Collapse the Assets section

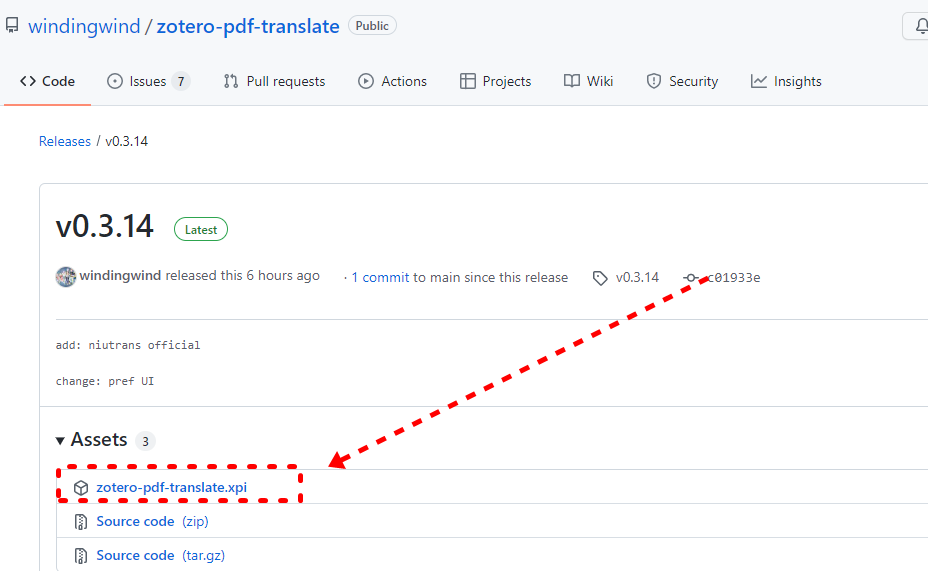click(61, 440)
